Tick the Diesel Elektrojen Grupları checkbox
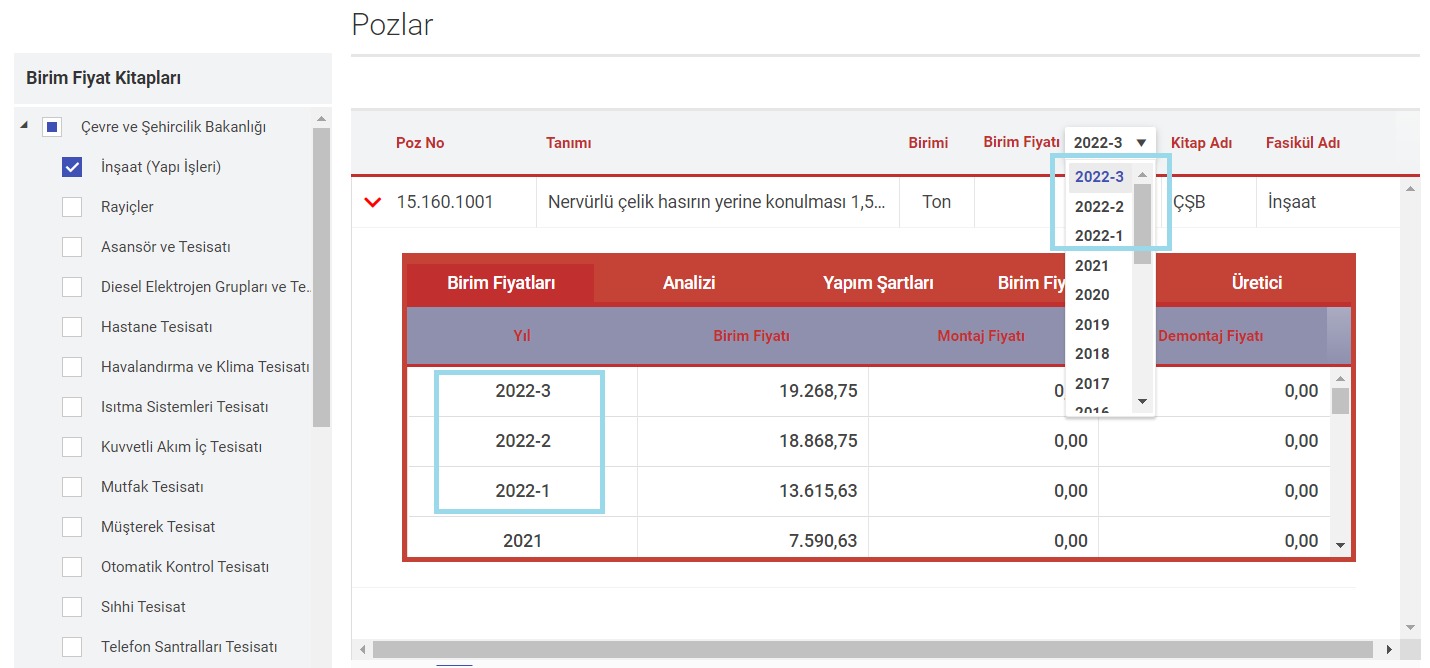The width and height of the screenshot is (1430, 668). pyautogui.click(x=72, y=287)
